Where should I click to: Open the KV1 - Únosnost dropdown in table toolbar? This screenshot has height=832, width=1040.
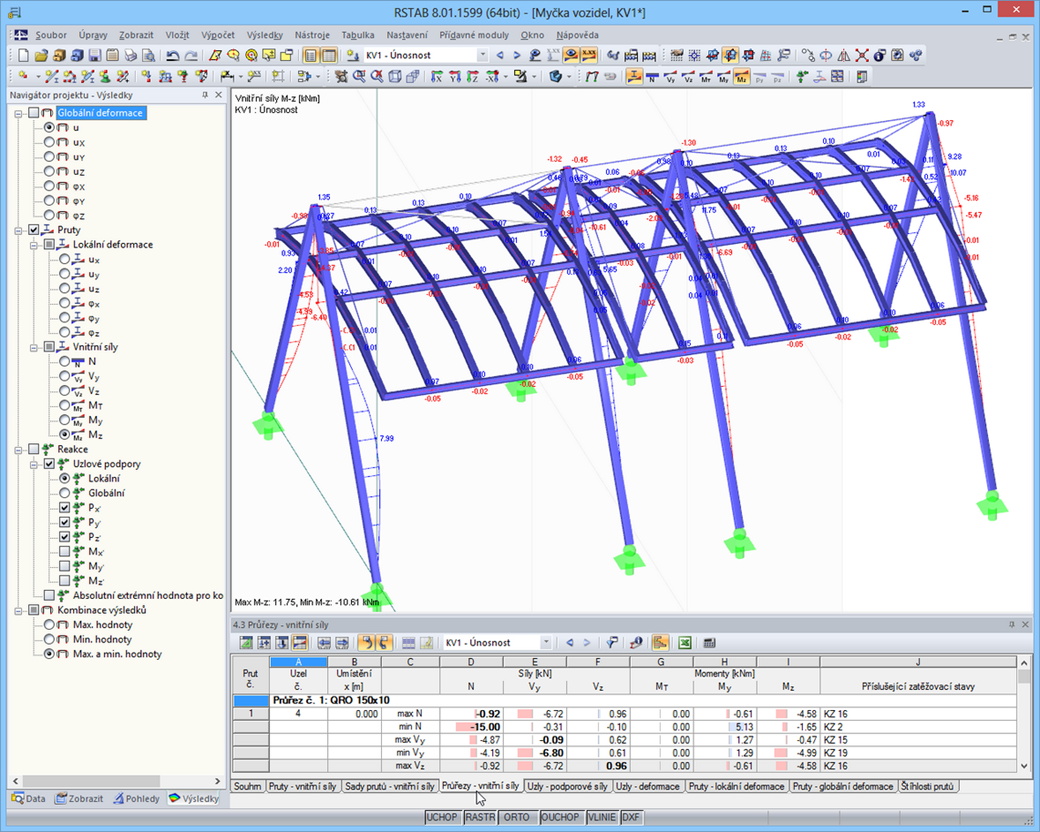coord(546,642)
